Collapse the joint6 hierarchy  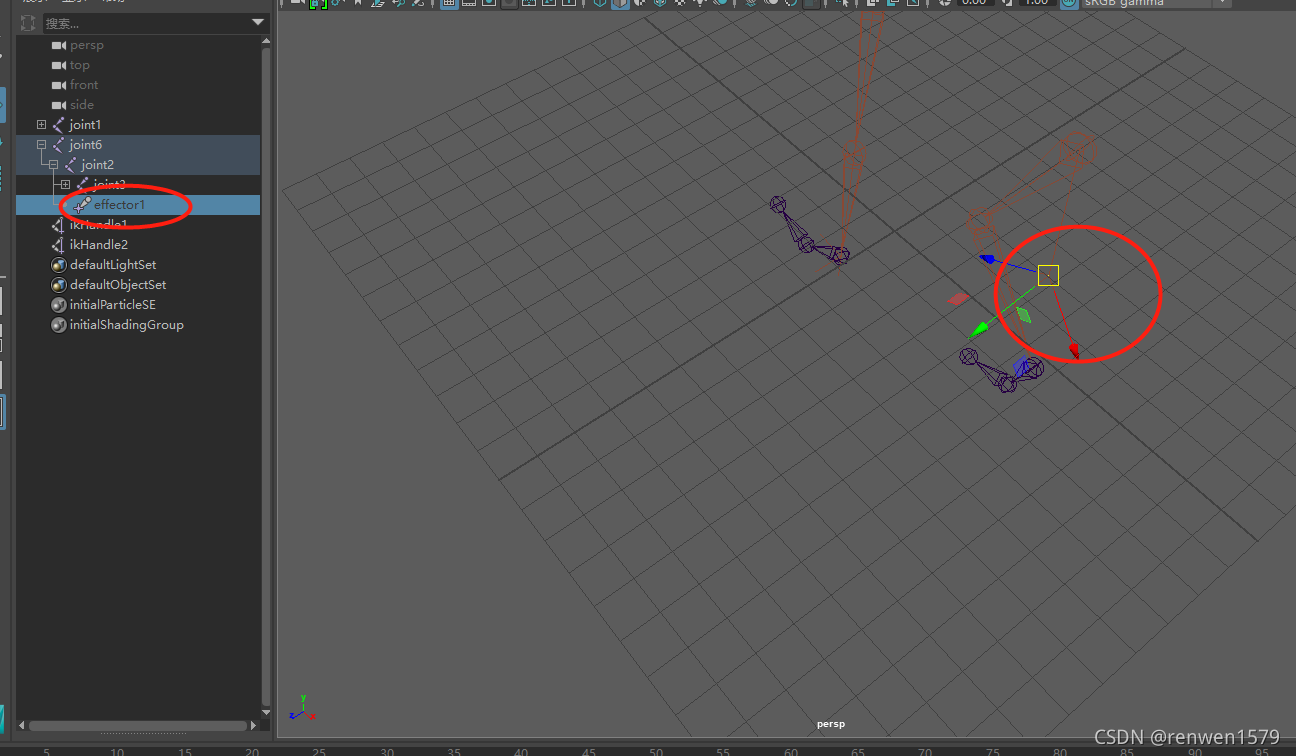coord(41,145)
